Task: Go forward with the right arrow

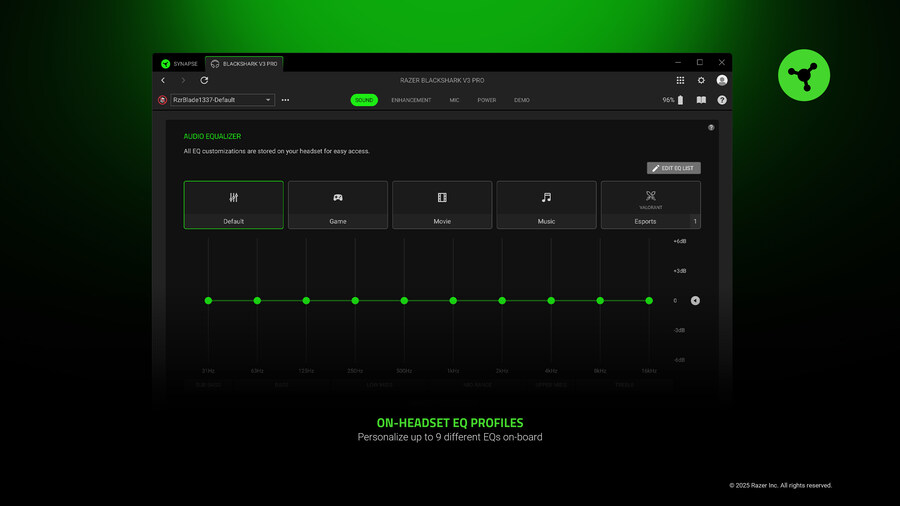Action: (x=183, y=80)
